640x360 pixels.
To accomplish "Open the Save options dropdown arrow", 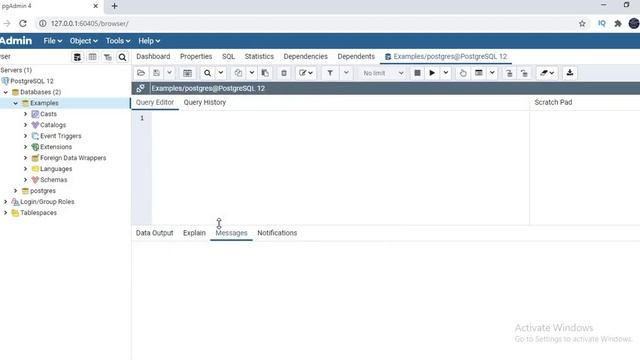I will [x=169, y=73].
